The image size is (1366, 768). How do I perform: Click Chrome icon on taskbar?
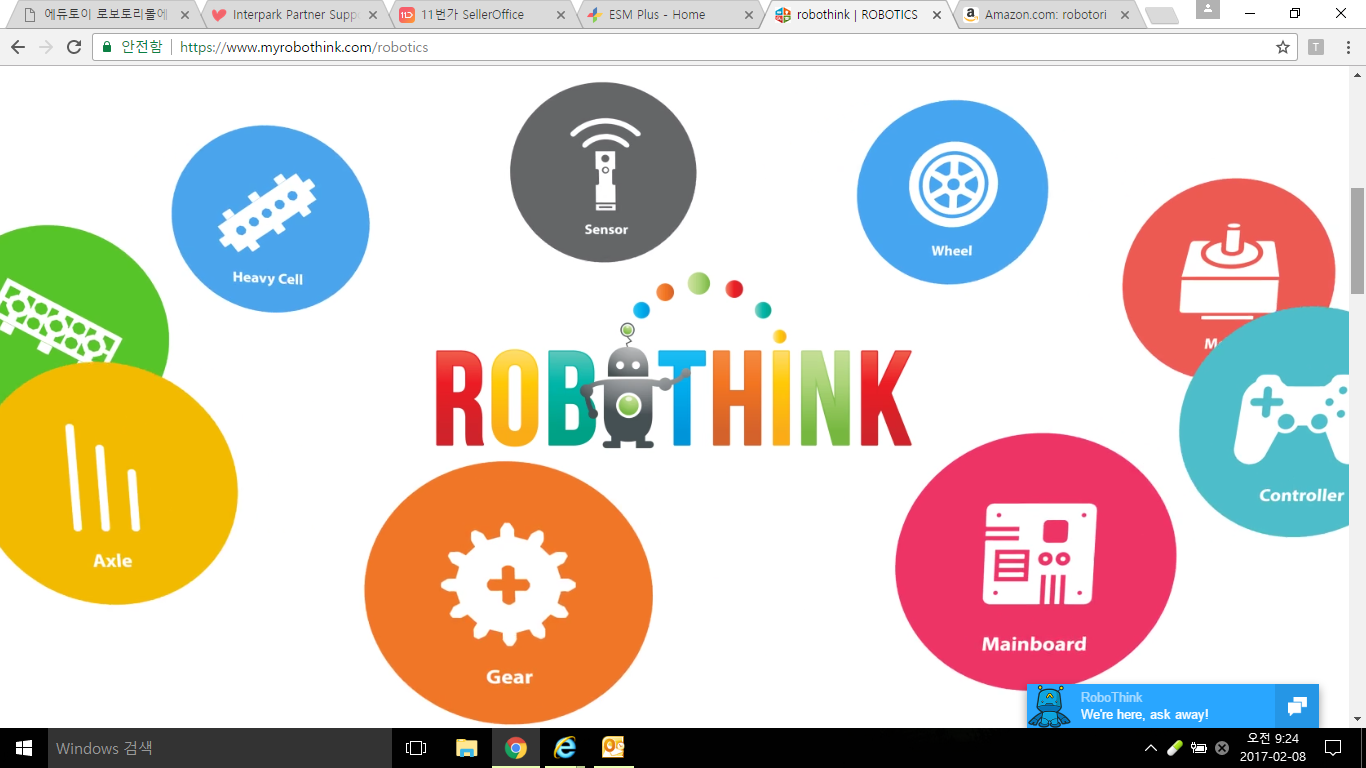516,748
